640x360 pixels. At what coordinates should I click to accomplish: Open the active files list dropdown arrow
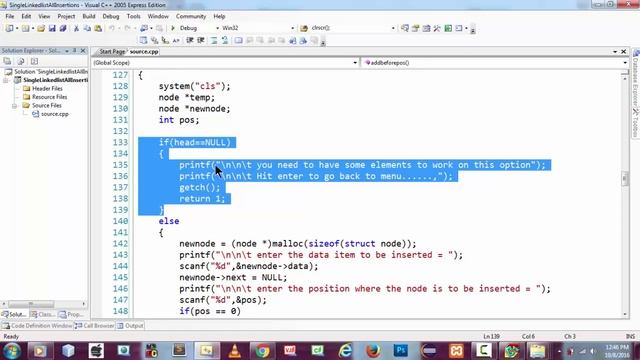615,52
